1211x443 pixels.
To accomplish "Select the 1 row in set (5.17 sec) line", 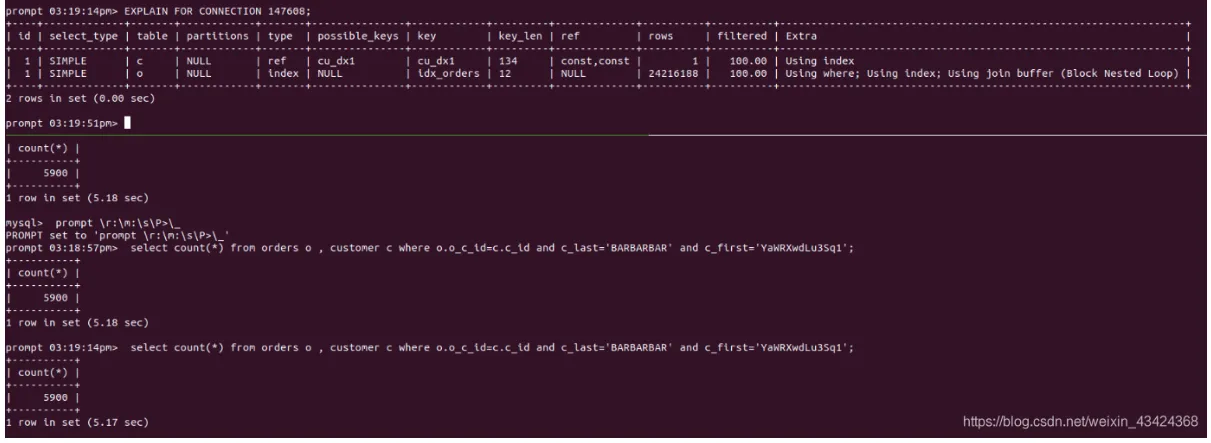I will click(x=75, y=423).
